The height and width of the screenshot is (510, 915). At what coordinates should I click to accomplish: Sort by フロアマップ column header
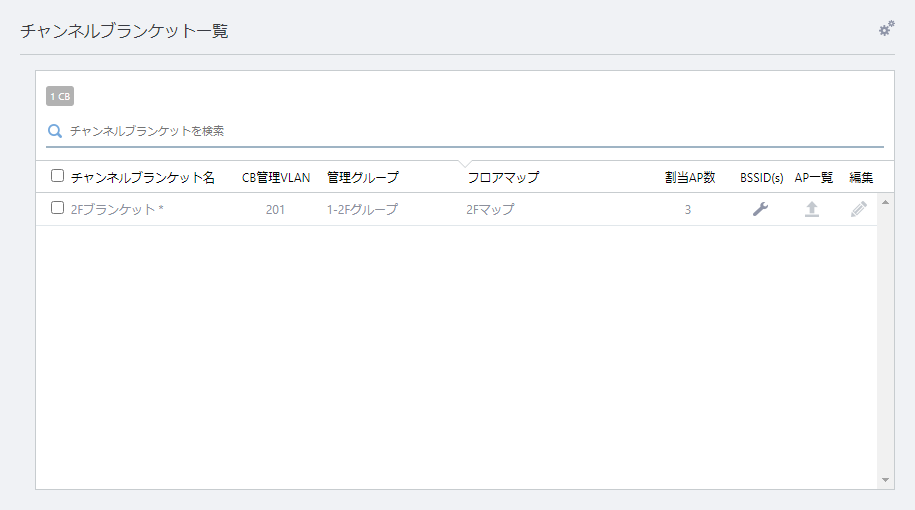(x=503, y=177)
